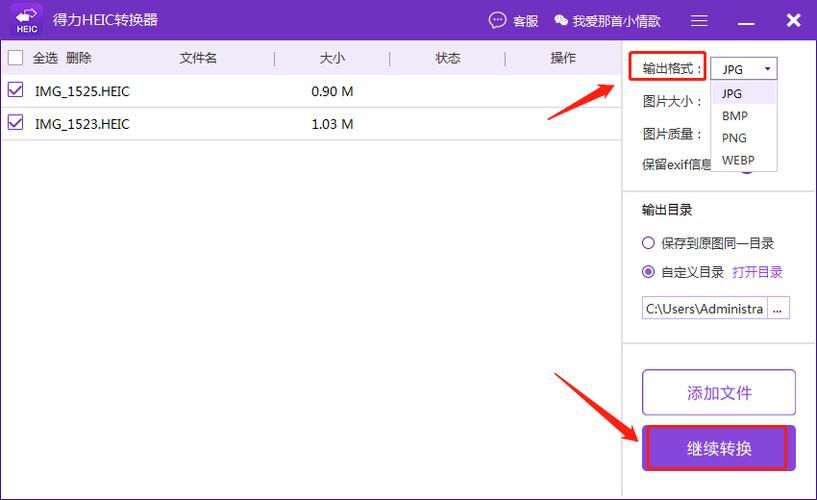Click the 我爱那首小情歌 account name
Viewport: 817px width, 500px height.
(x=616, y=21)
